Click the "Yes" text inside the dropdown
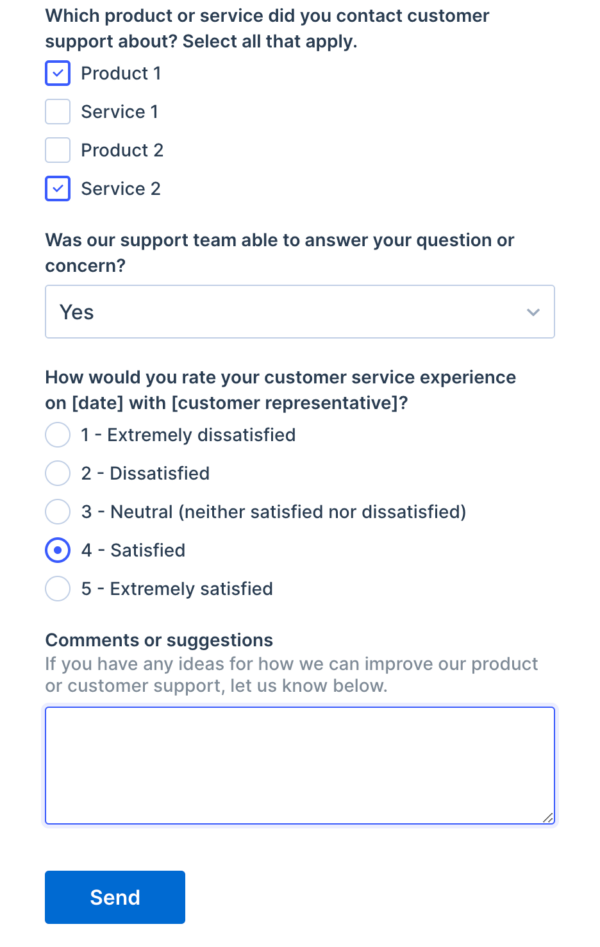The image size is (600, 947). click(76, 312)
